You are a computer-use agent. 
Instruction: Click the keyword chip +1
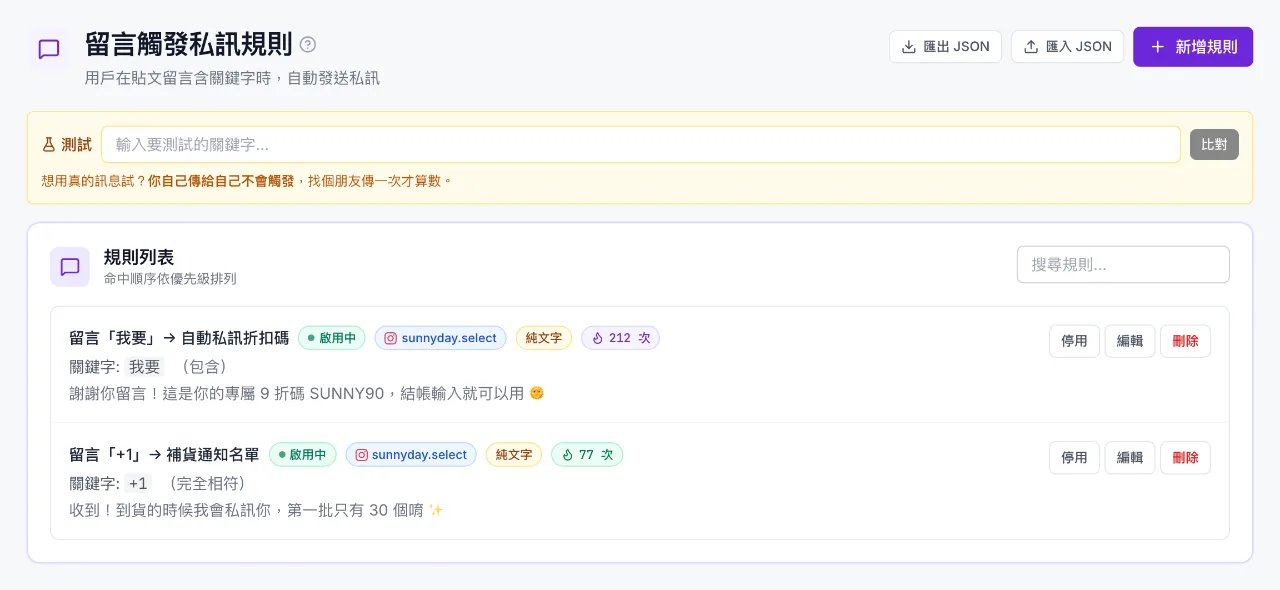pyautogui.click(x=138, y=484)
